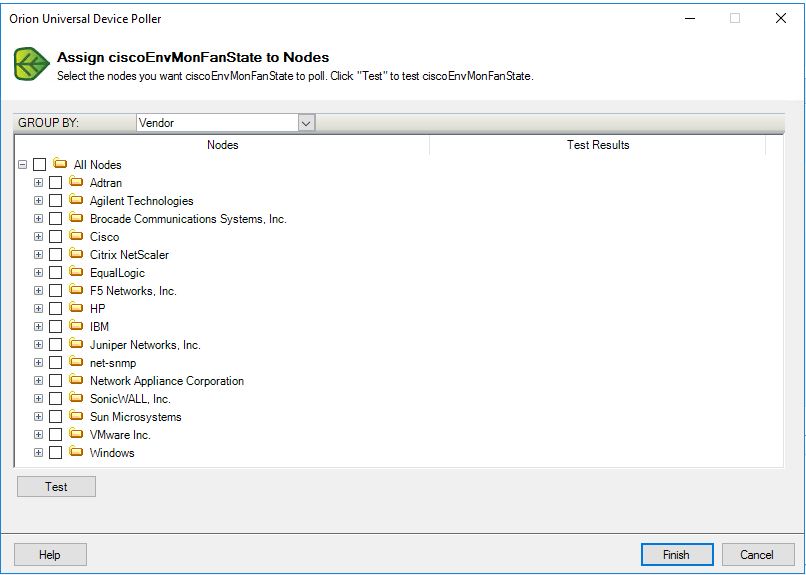806x575 pixels.
Task: Select the Agilent Technologies label
Action: click(x=141, y=201)
